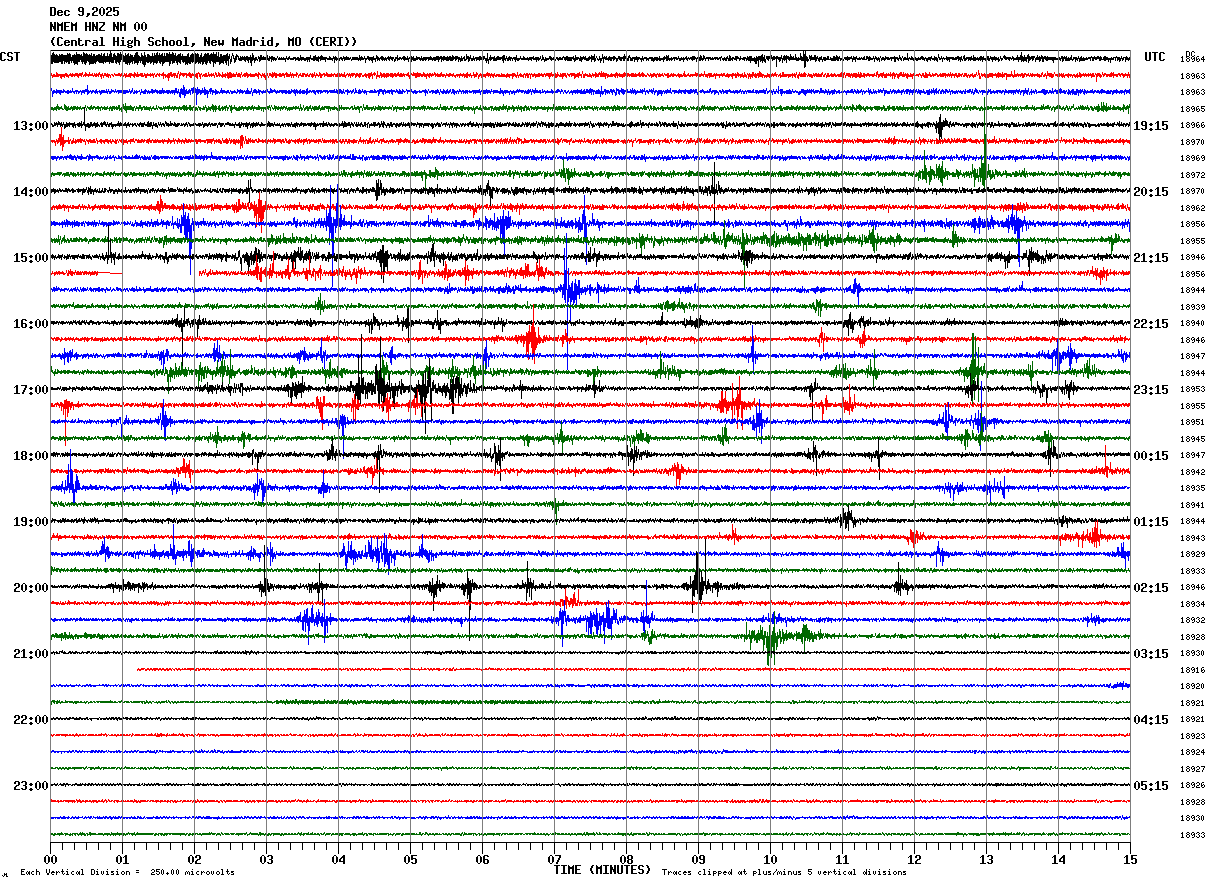Image resolution: width=1210 pixels, height=886 pixels.
Task: Click the "TIME (MINUTES)" axis label
Action: coord(602,870)
